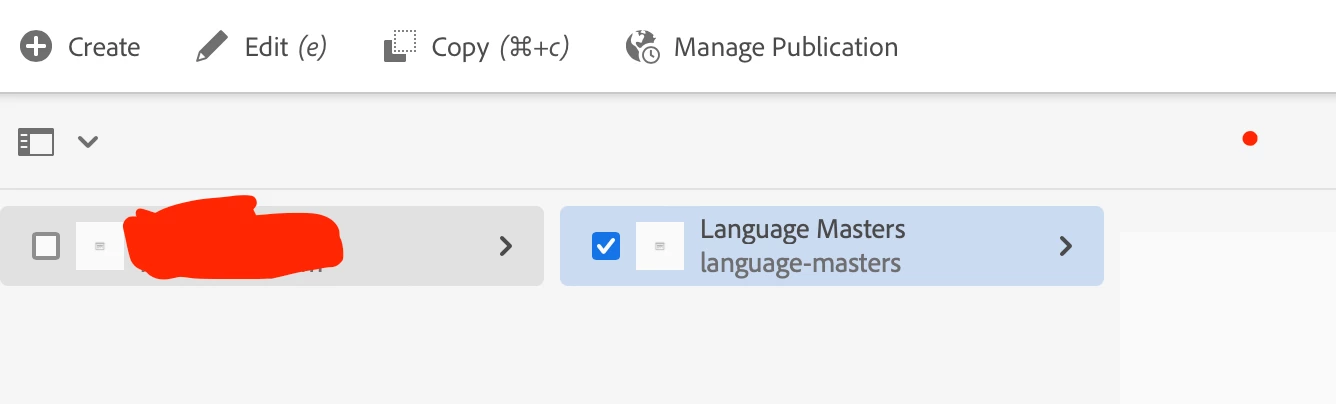Image resolution: width=1336 pixels, height=404 pixels.
Task: Click the Create plus icon
Action: (36, 47)
